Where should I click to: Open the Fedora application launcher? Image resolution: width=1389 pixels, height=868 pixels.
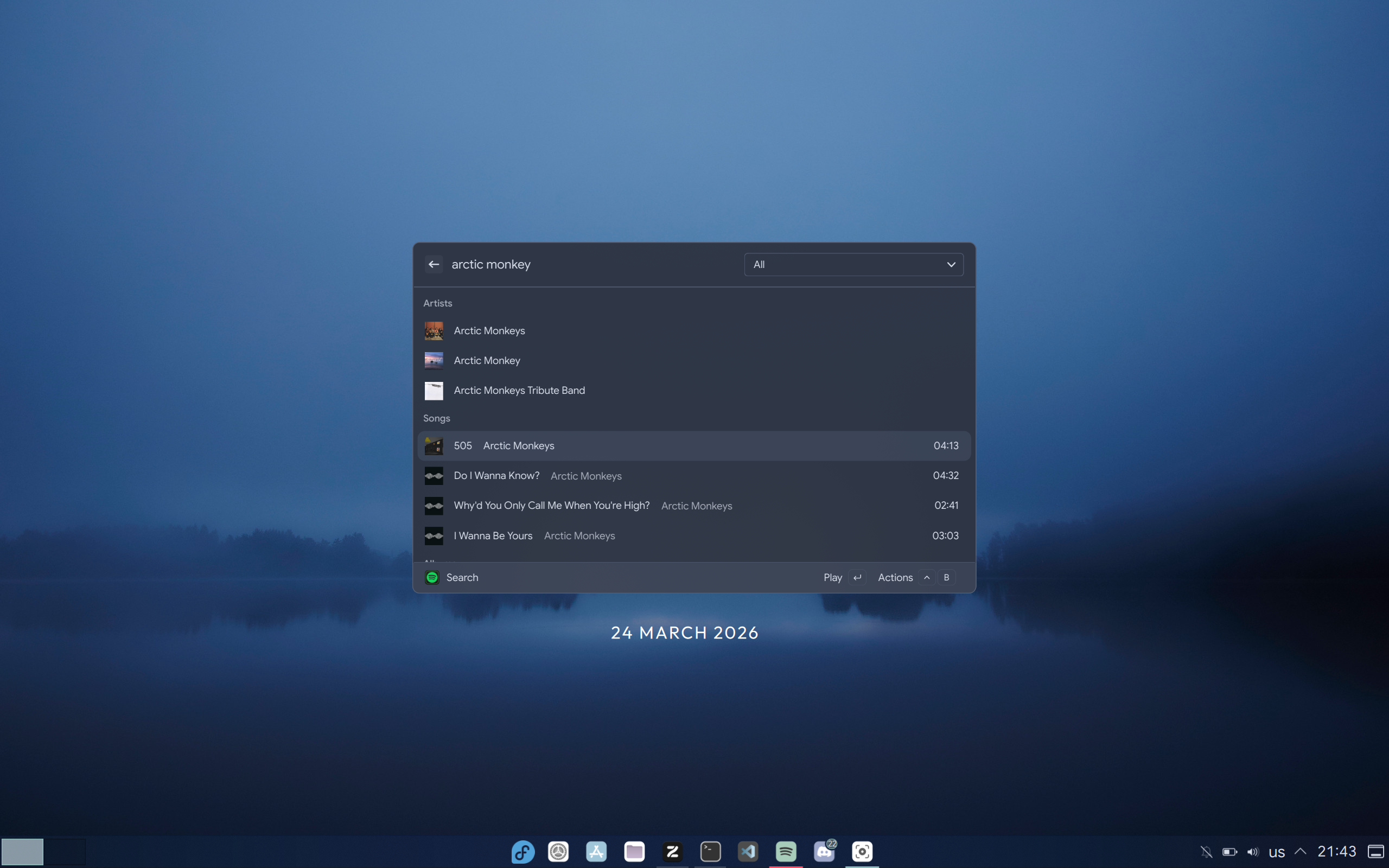click(x=523, y=851)
